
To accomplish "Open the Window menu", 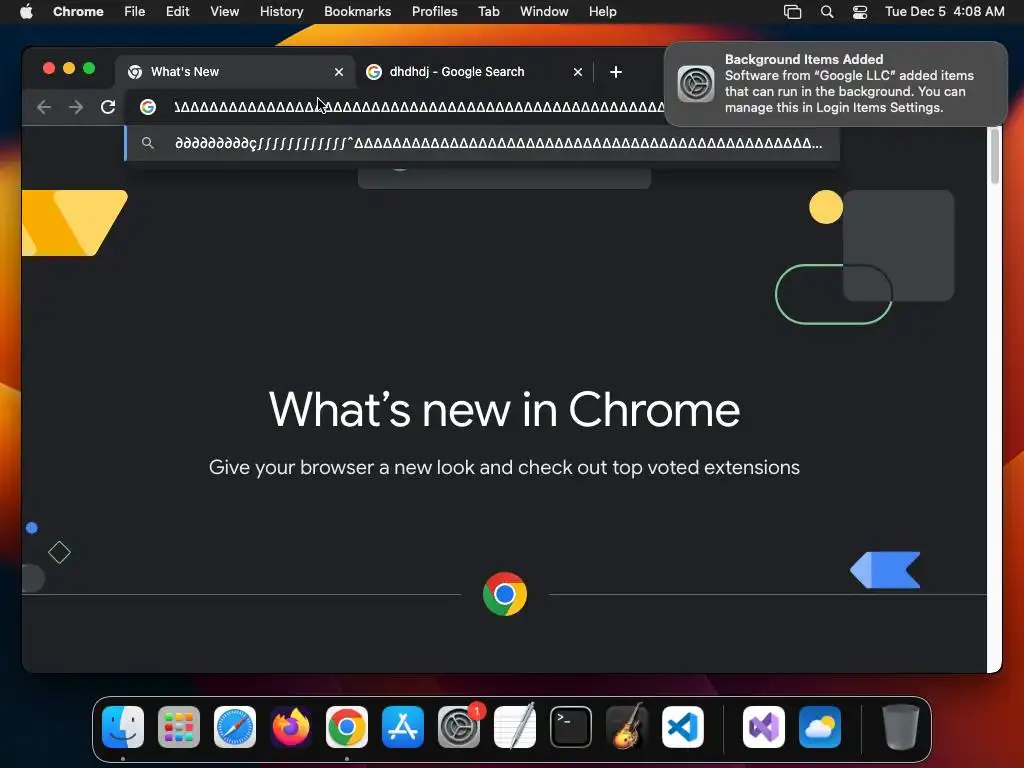I will point(544,12).
